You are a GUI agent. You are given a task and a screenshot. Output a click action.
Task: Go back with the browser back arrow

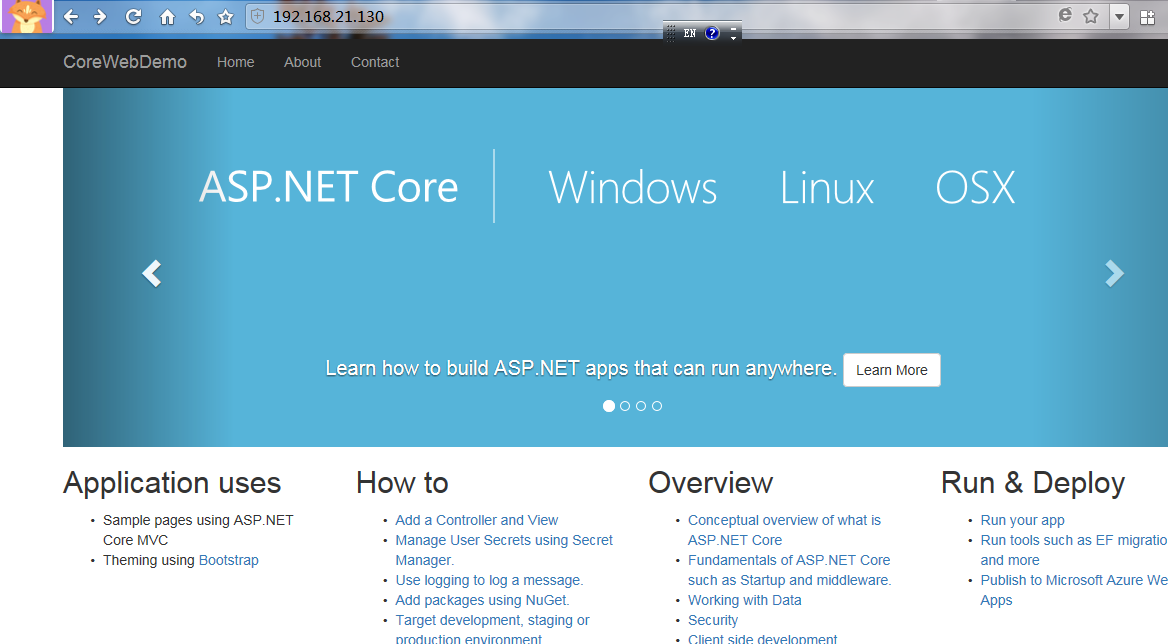(71, 16)
